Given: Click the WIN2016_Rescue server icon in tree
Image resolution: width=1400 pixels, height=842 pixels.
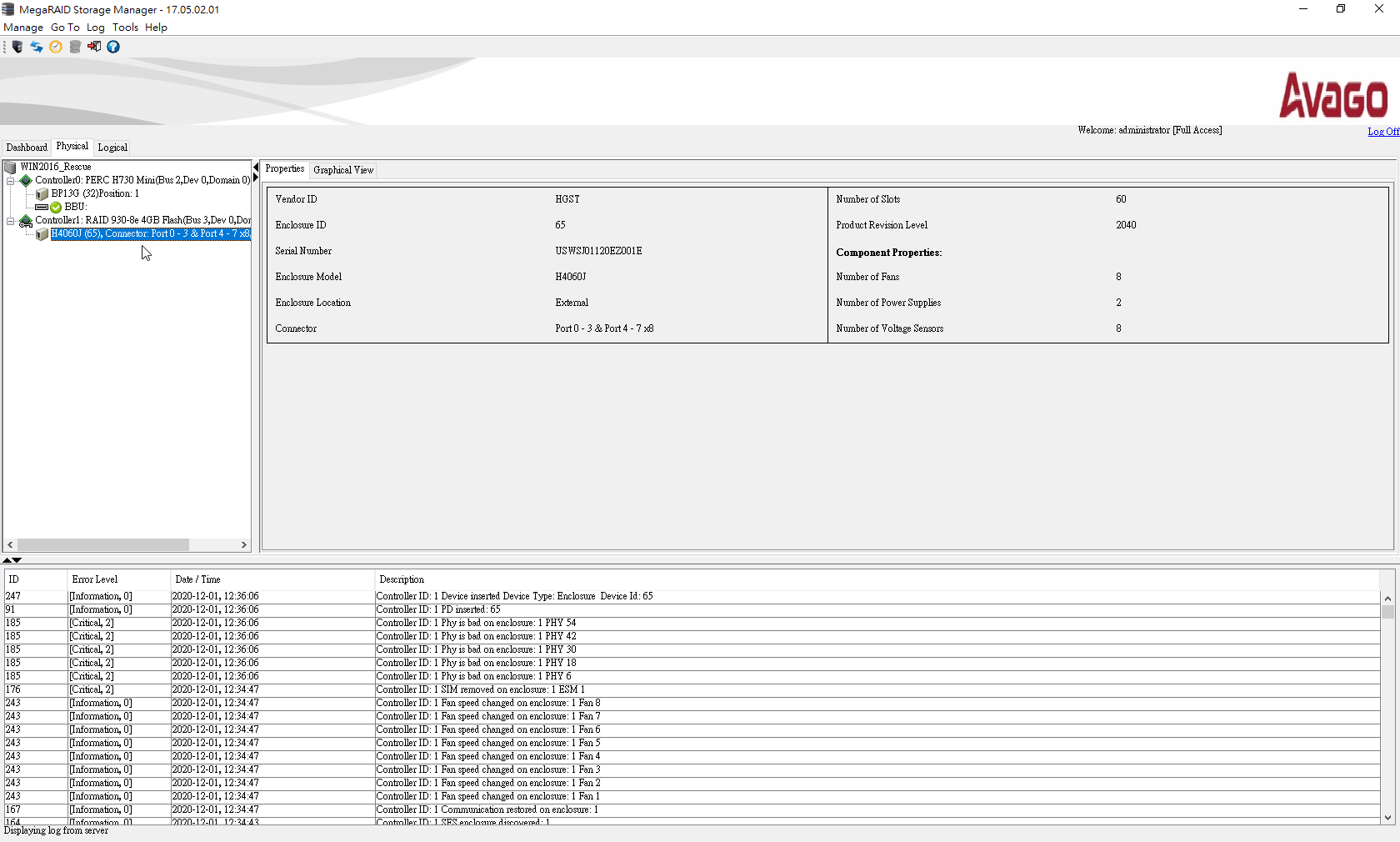Looking at the screenshot, I should 11,167.
